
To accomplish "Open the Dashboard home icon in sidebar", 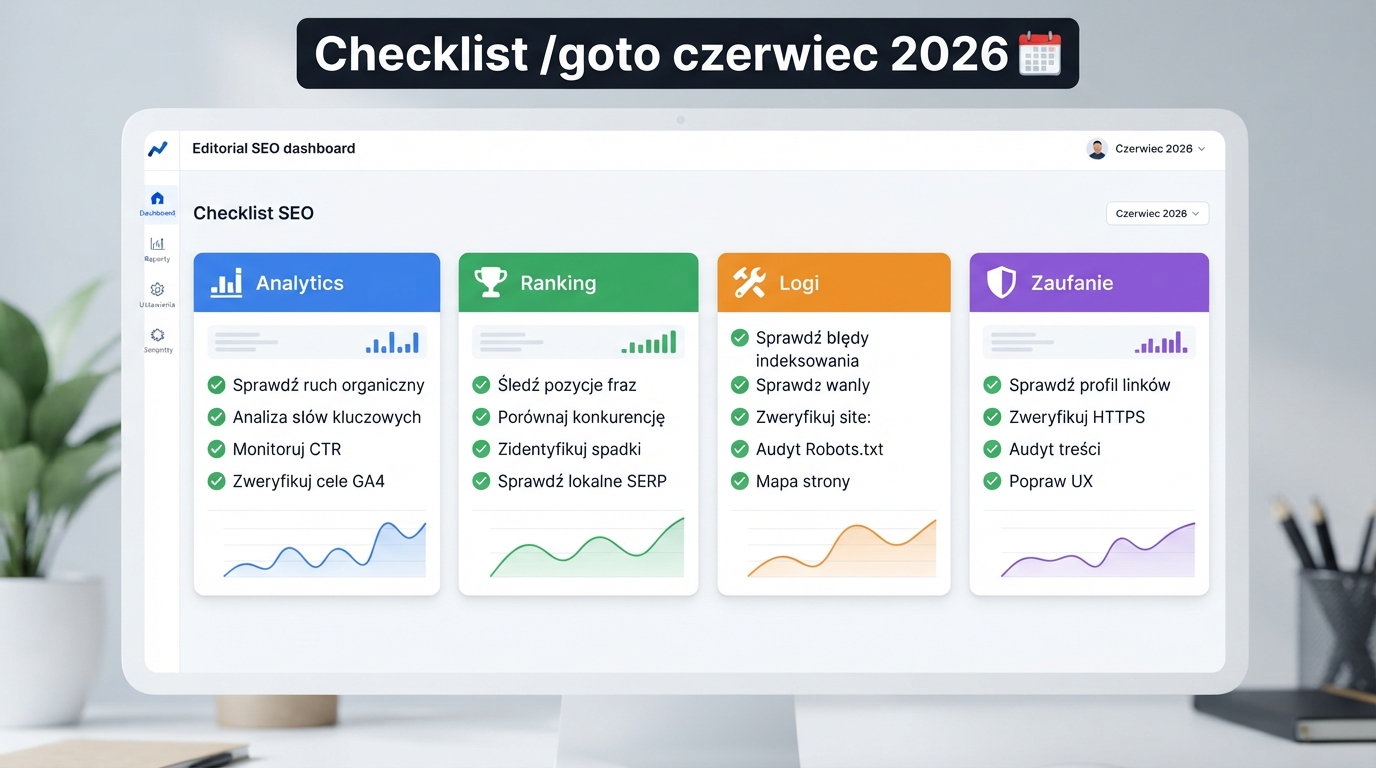I will pyautogui.click(x=157, y=198).
